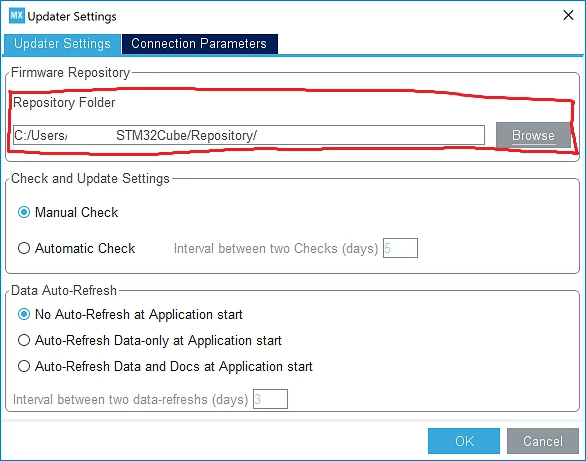Choose Auto-Refresh Data and Docs option
This screenshot has height=461, width=586.
click(165, 366)
